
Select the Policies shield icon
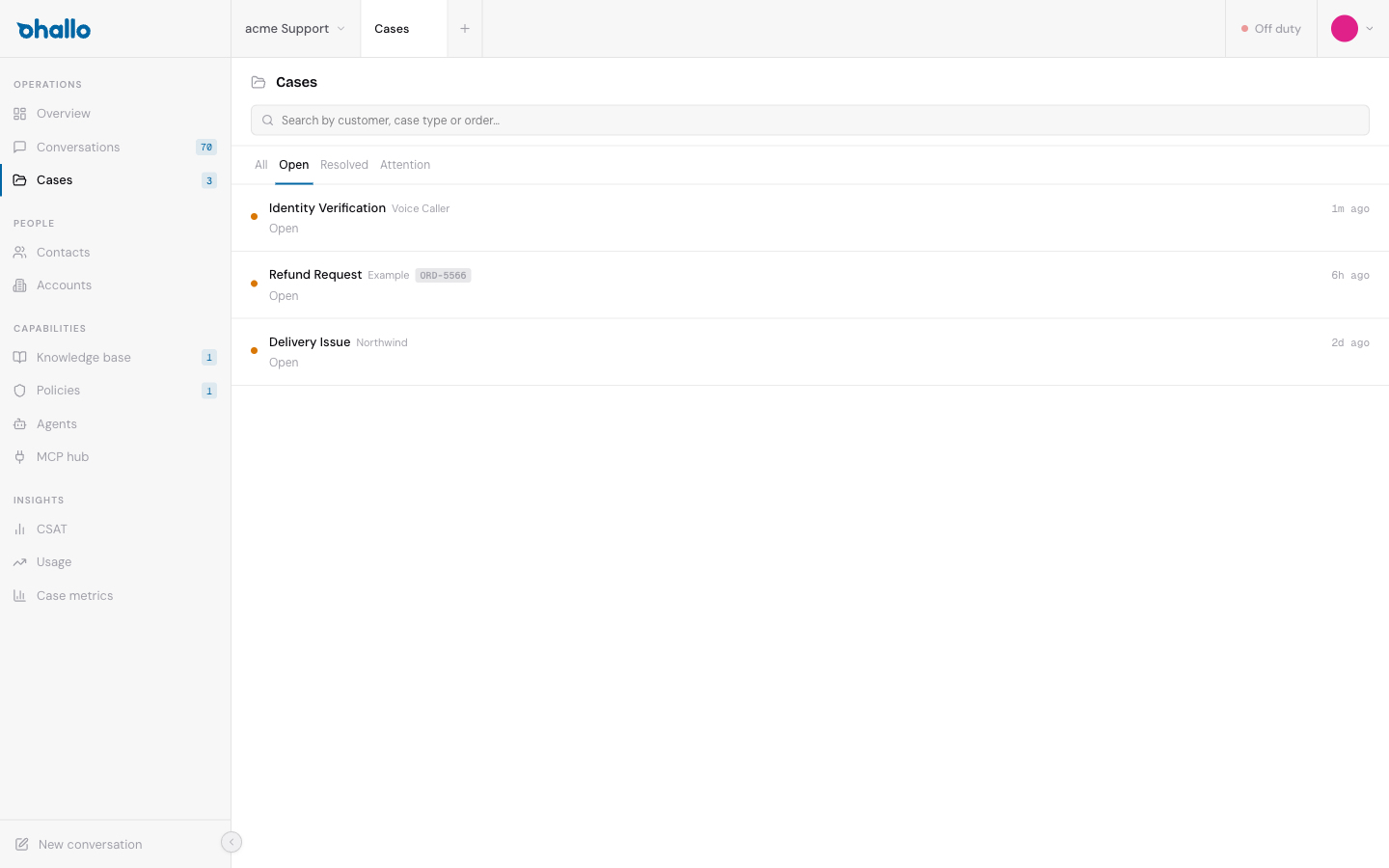pyautogui.click(x=19, y=391)
